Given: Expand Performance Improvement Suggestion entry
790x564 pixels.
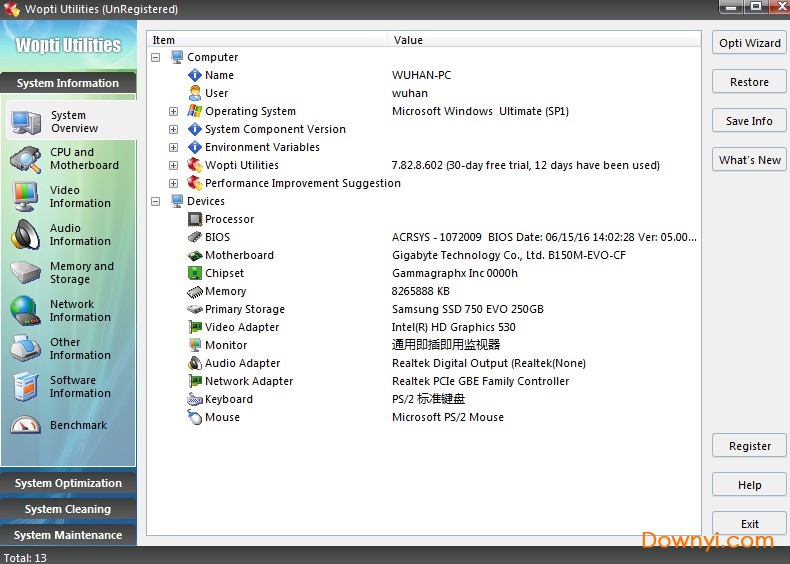Looking at the screenshot, I should 174,183.
